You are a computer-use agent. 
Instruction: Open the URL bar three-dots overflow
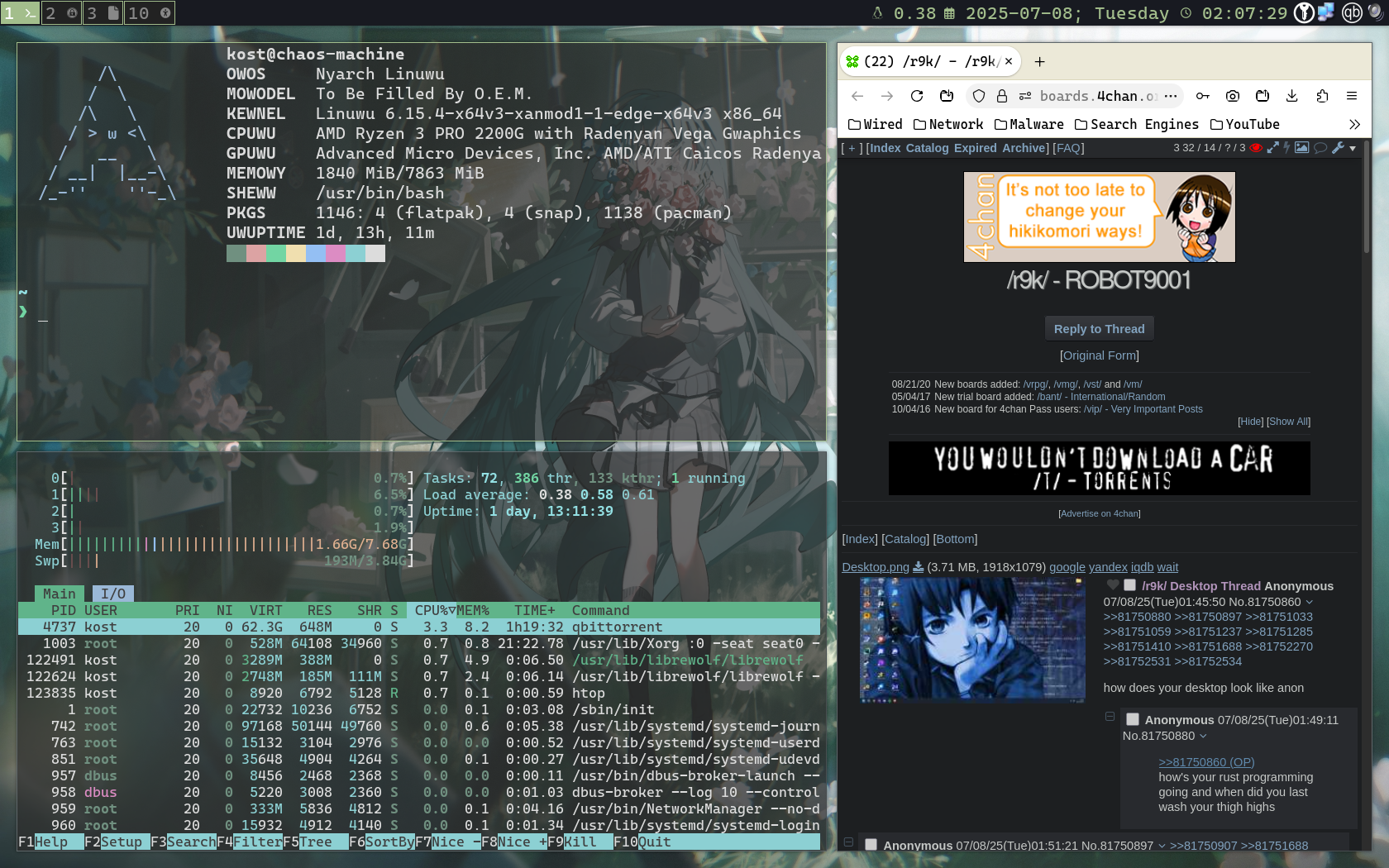[x=1170, y=96]
